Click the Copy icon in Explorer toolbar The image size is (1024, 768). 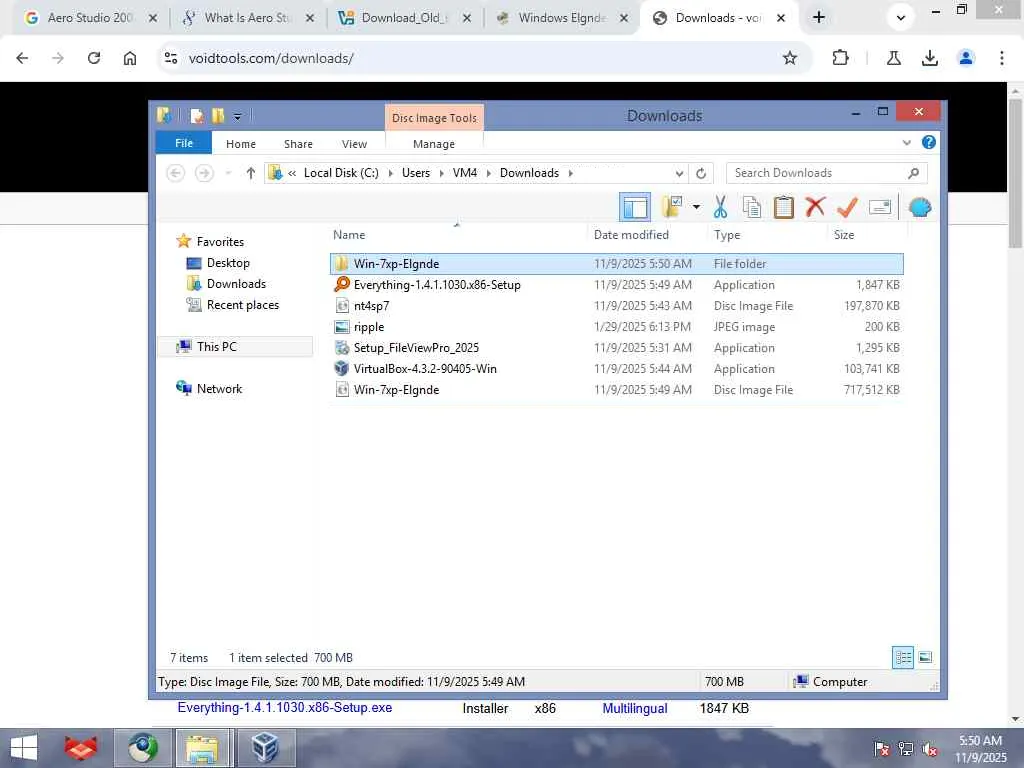tap(752, 207)
